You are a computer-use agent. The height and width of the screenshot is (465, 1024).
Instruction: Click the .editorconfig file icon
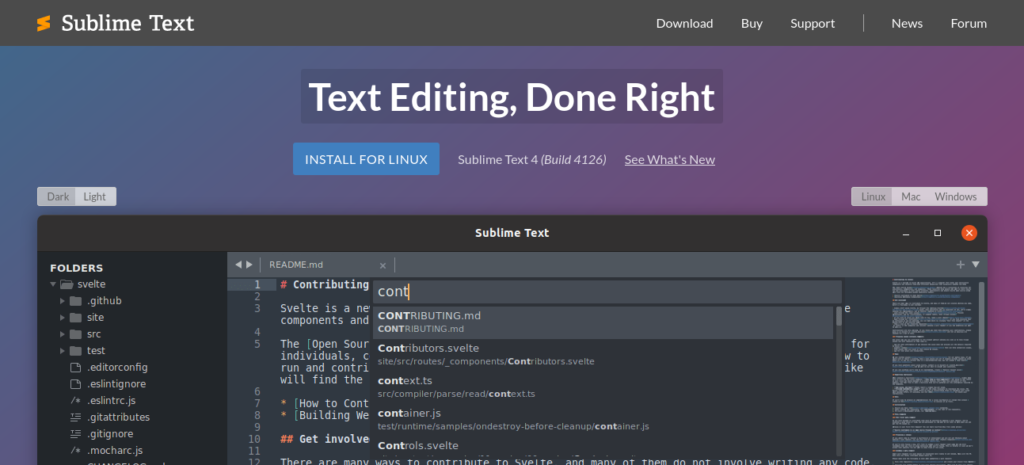(x=75, y=368)
